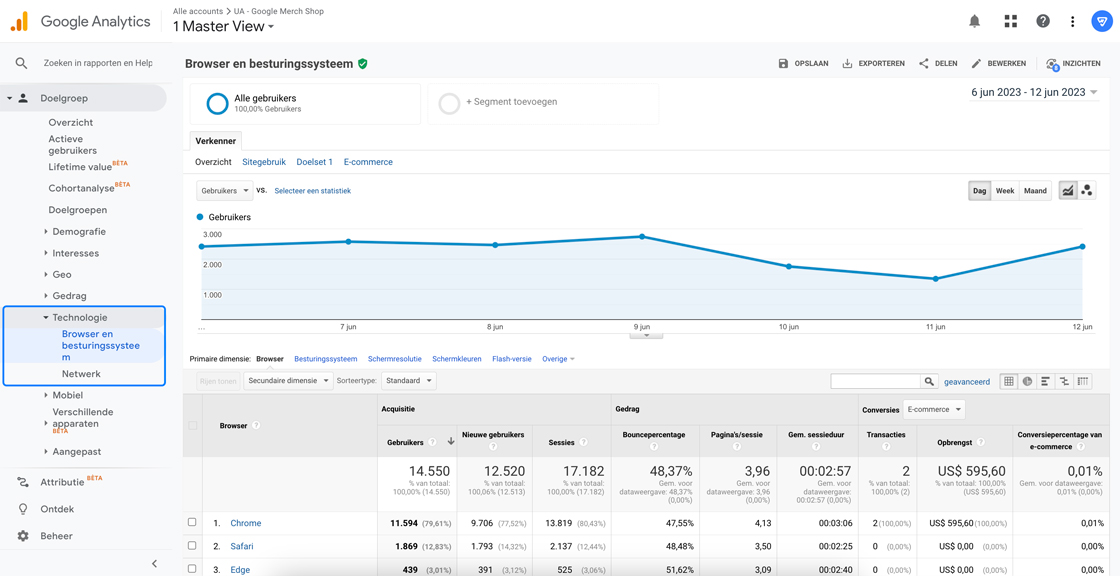
Task: Export the report with Exporteren
Action: pos(874,64)
